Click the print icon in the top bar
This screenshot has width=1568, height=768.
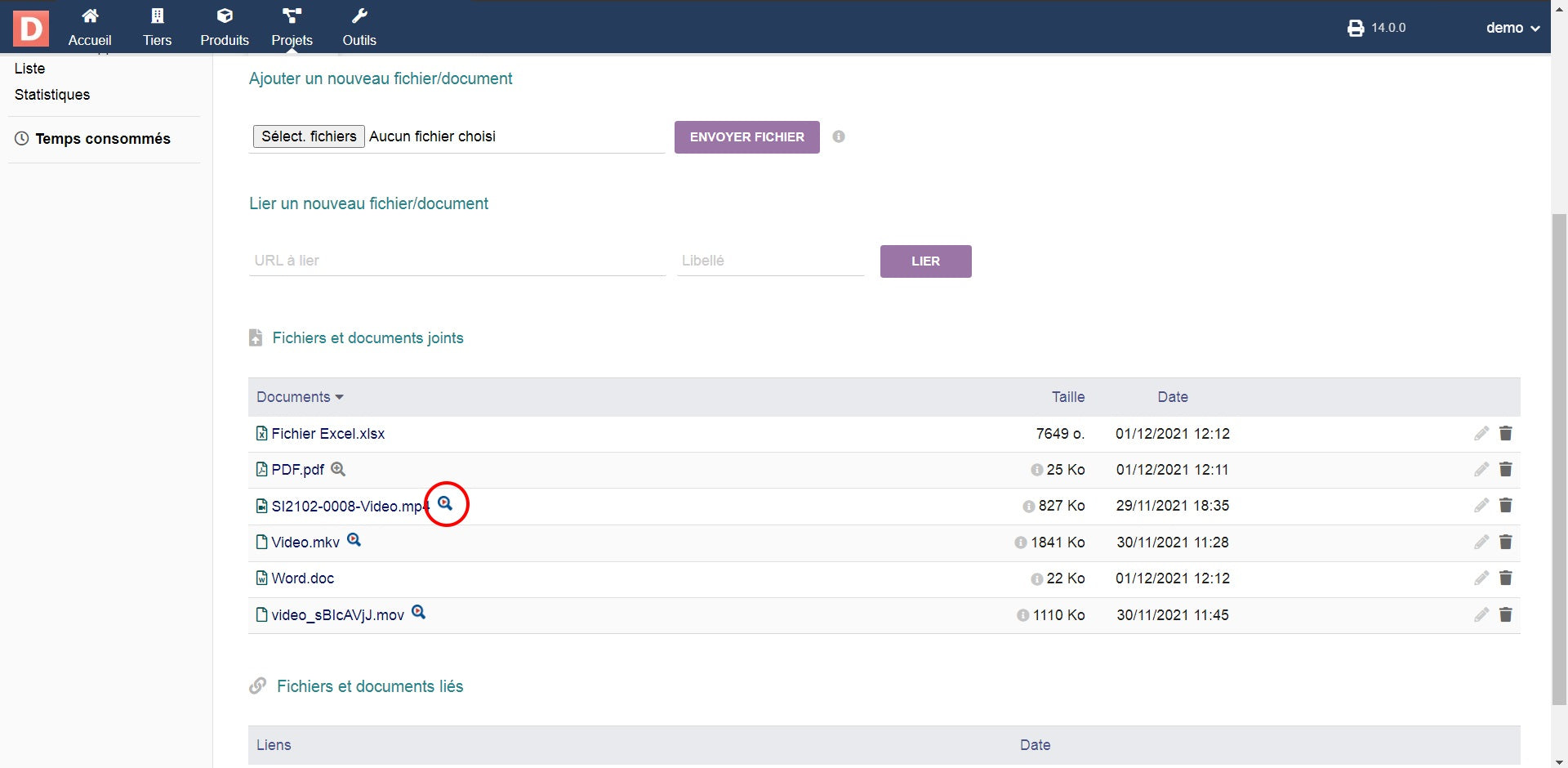[x=1355, y=29]
